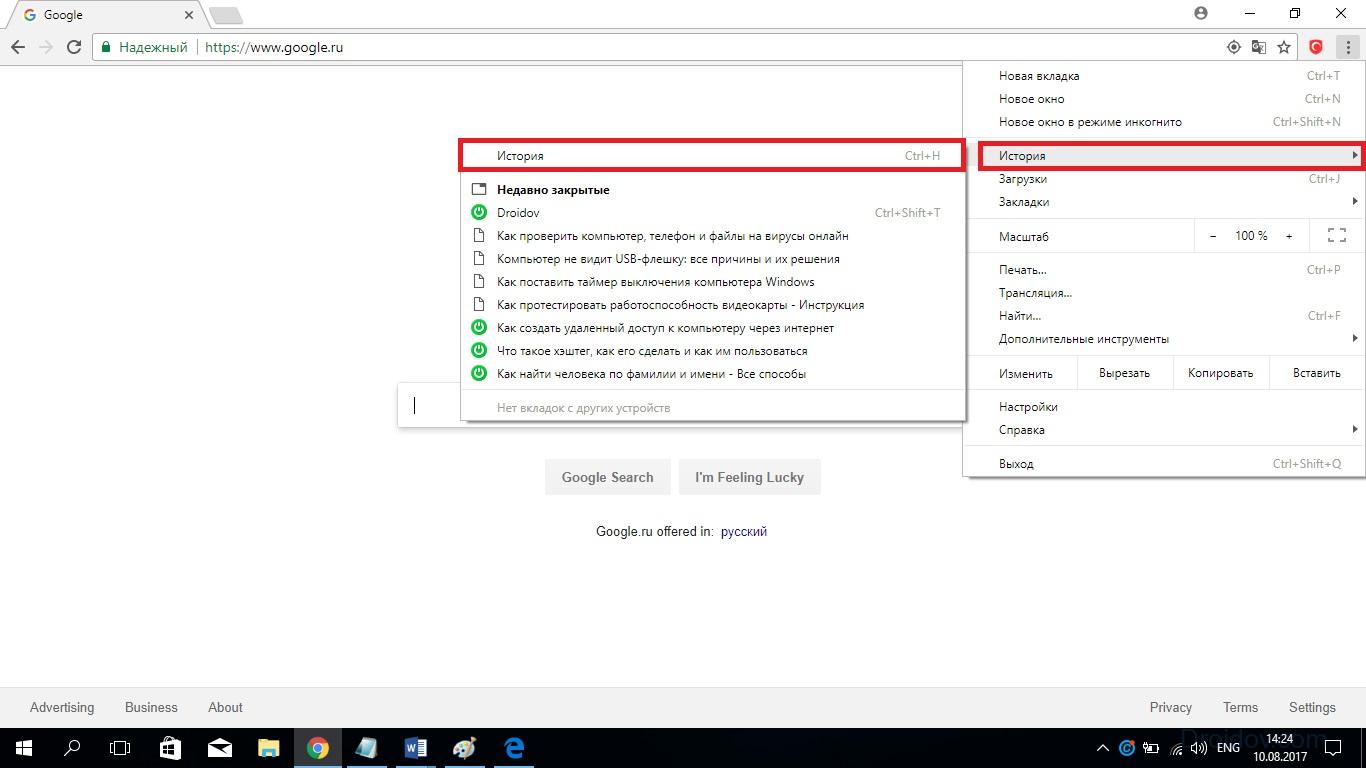Decrease zoom with the minus button

click(x=1213, y=236)
